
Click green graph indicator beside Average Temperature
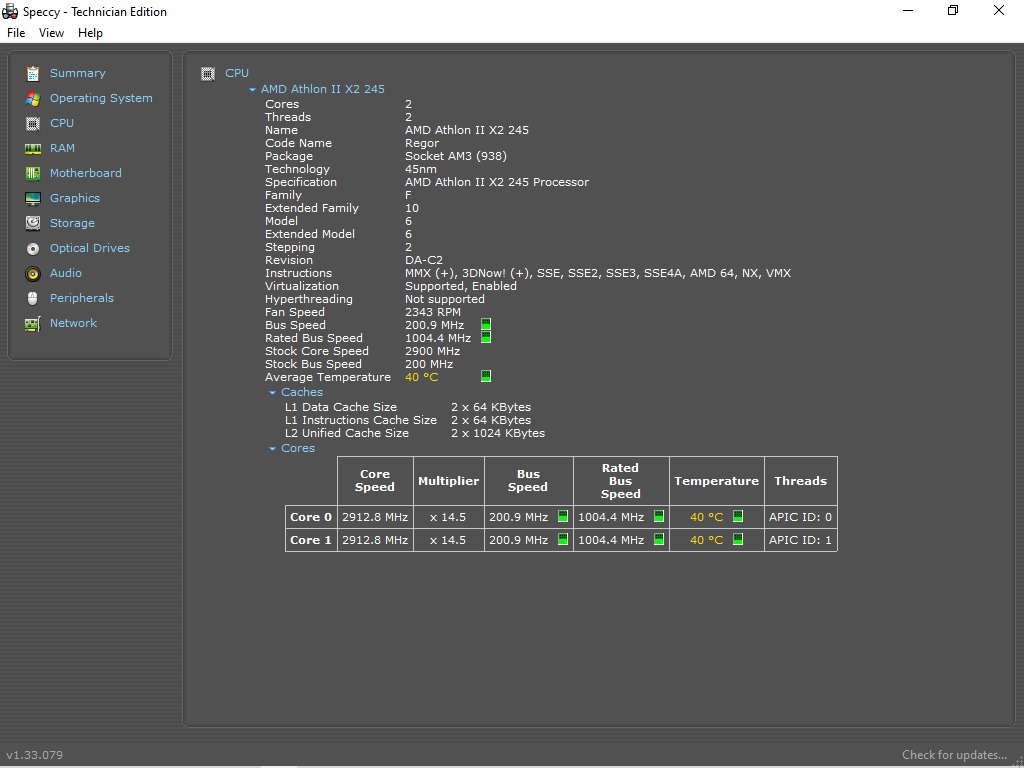pyautogui.click(x=486, y=377)
